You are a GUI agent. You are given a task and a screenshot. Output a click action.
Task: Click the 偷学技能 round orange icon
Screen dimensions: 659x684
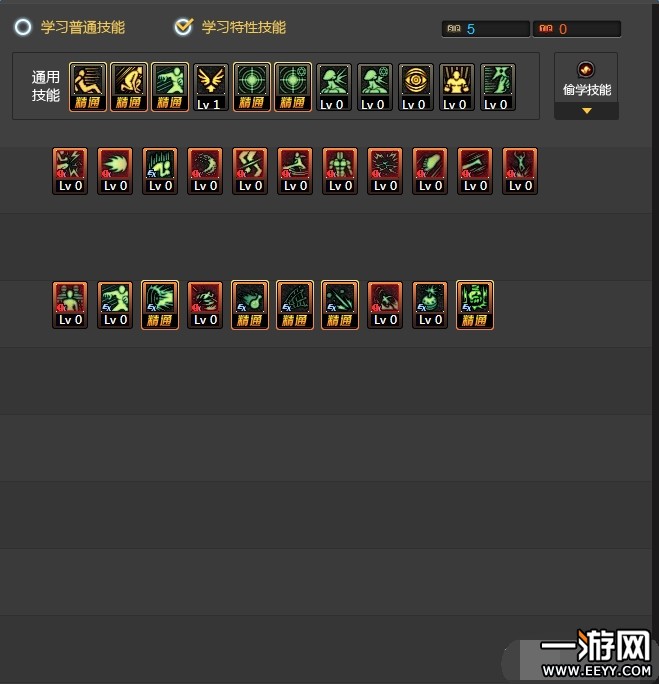pyautogui.click(x=585, y=69)
